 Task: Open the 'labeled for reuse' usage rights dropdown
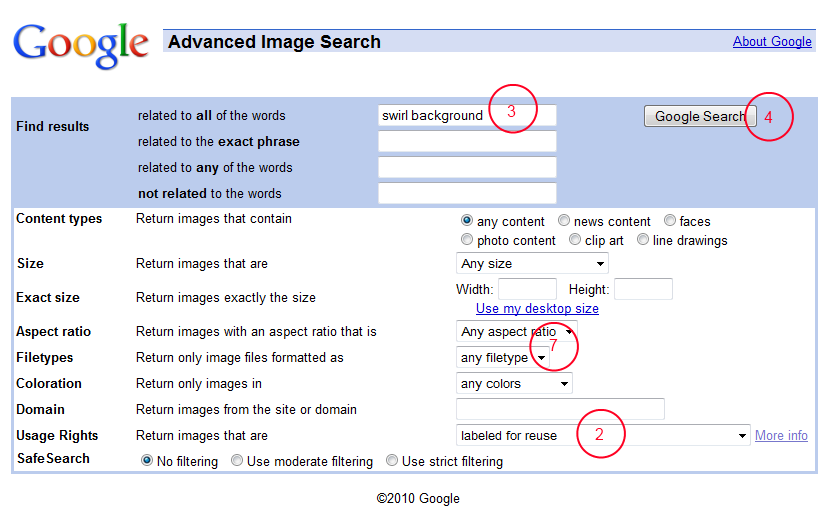coord(603,435)
